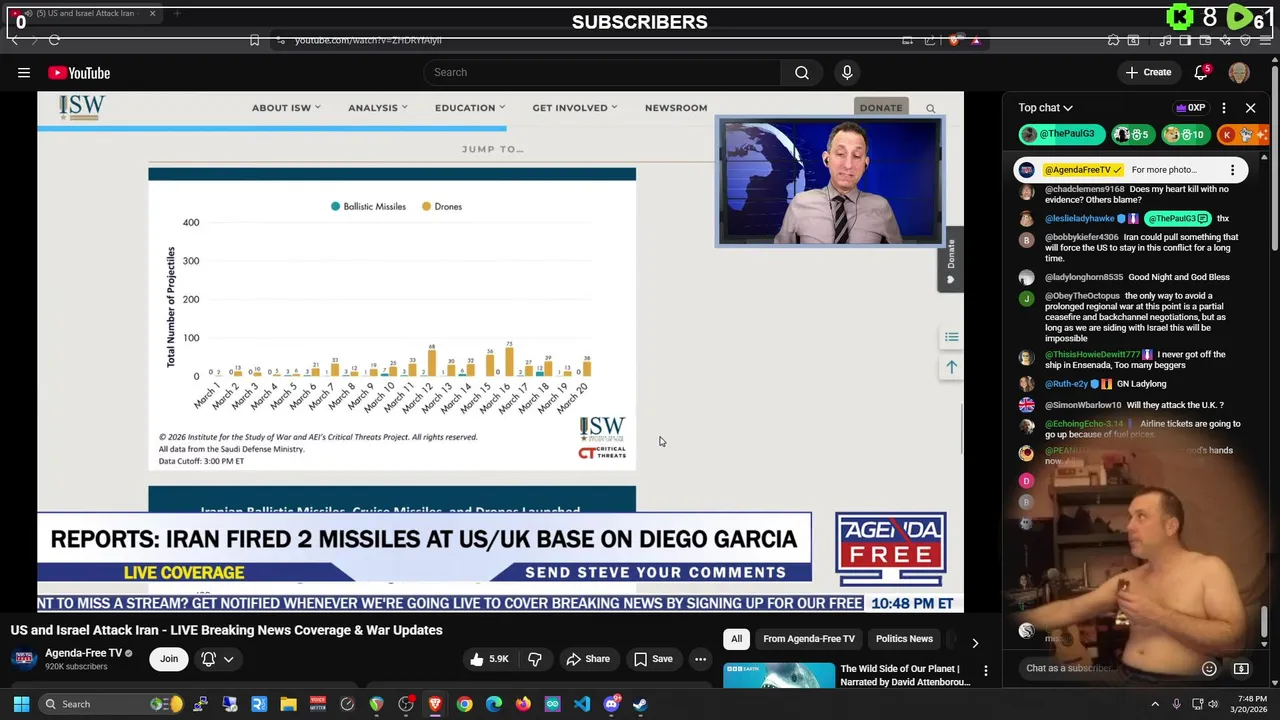Screen dimensions: 1280x720
Task: Open Visual Studio Code from the taskbar
Action: [x=582, y=704]
